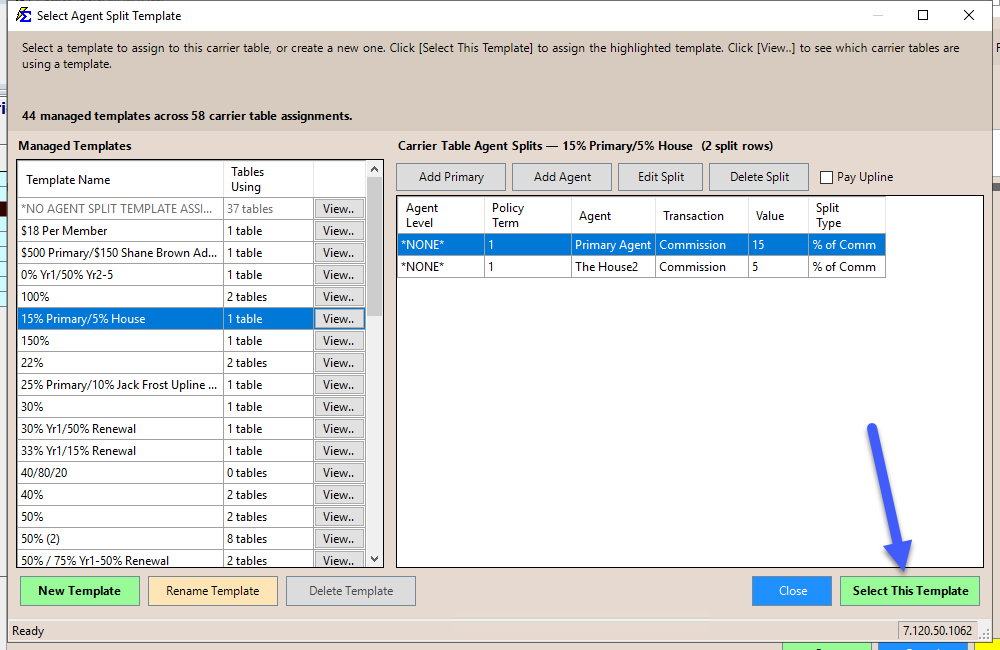The image size is (1000, 650).
Task: Sort by Template Name column header
Action: click(x=120, y=180)
